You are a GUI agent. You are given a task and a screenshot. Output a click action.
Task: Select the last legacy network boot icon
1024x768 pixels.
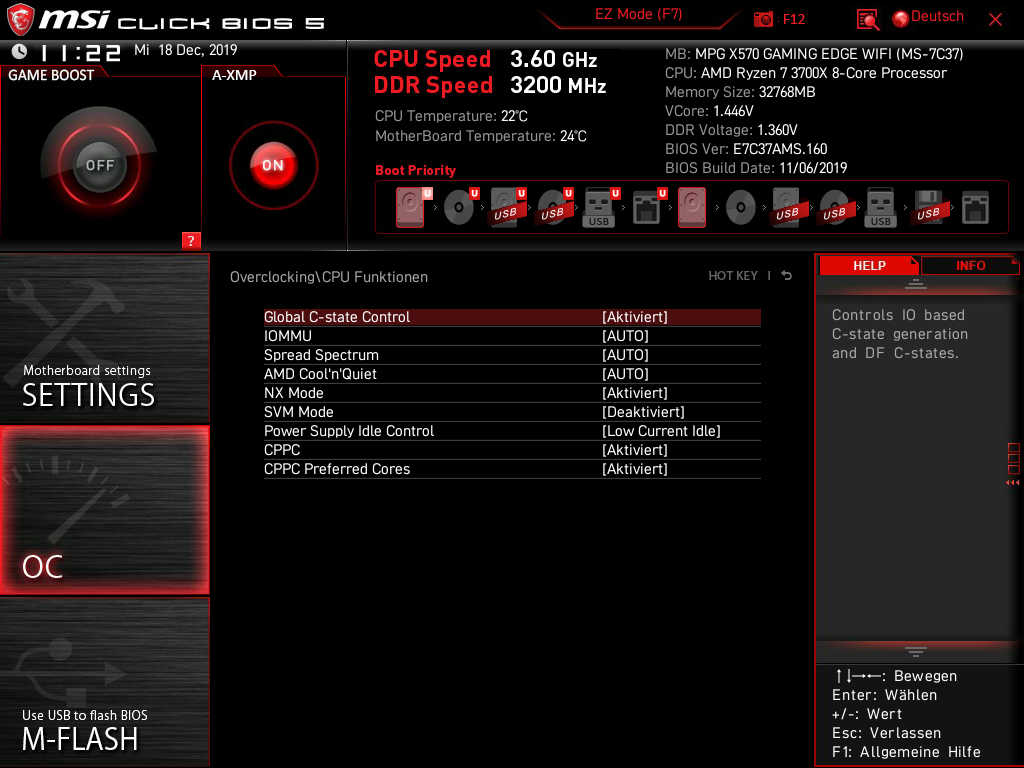pyautogui.click(x=975, y=208)
